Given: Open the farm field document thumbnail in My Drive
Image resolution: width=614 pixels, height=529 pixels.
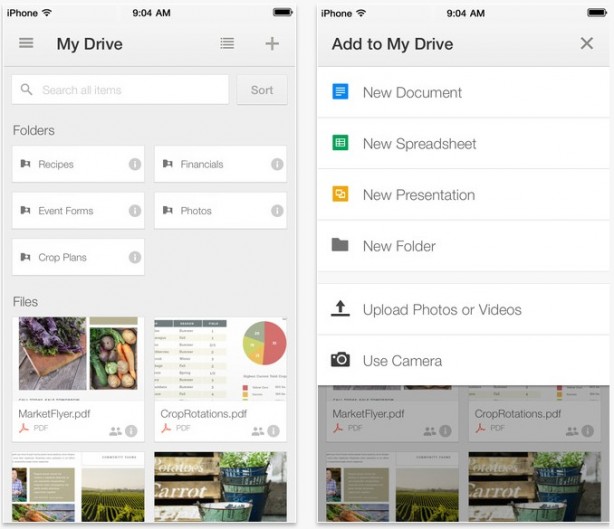Looking at the screenshot, I should click(x=78, y=487).
